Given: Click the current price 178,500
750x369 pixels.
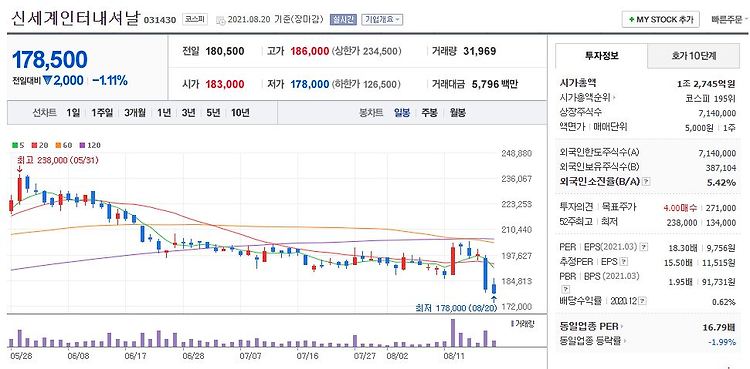Looking at the screenshot, I should click(50, 59).
